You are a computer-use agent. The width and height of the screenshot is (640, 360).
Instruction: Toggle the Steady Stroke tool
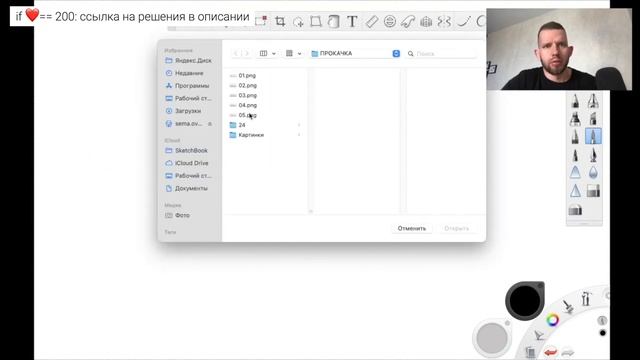[464, 21]
